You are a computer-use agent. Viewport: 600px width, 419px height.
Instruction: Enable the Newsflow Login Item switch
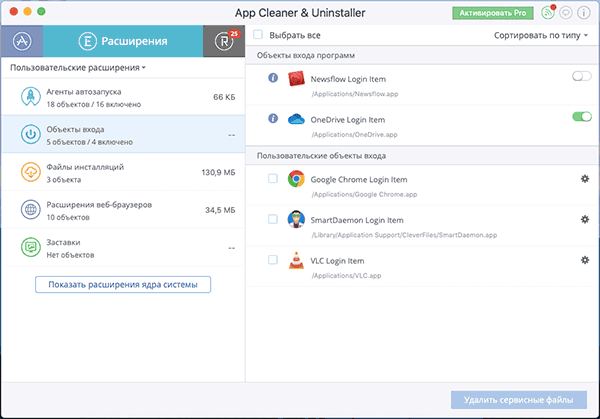click(x=582, y=76)
